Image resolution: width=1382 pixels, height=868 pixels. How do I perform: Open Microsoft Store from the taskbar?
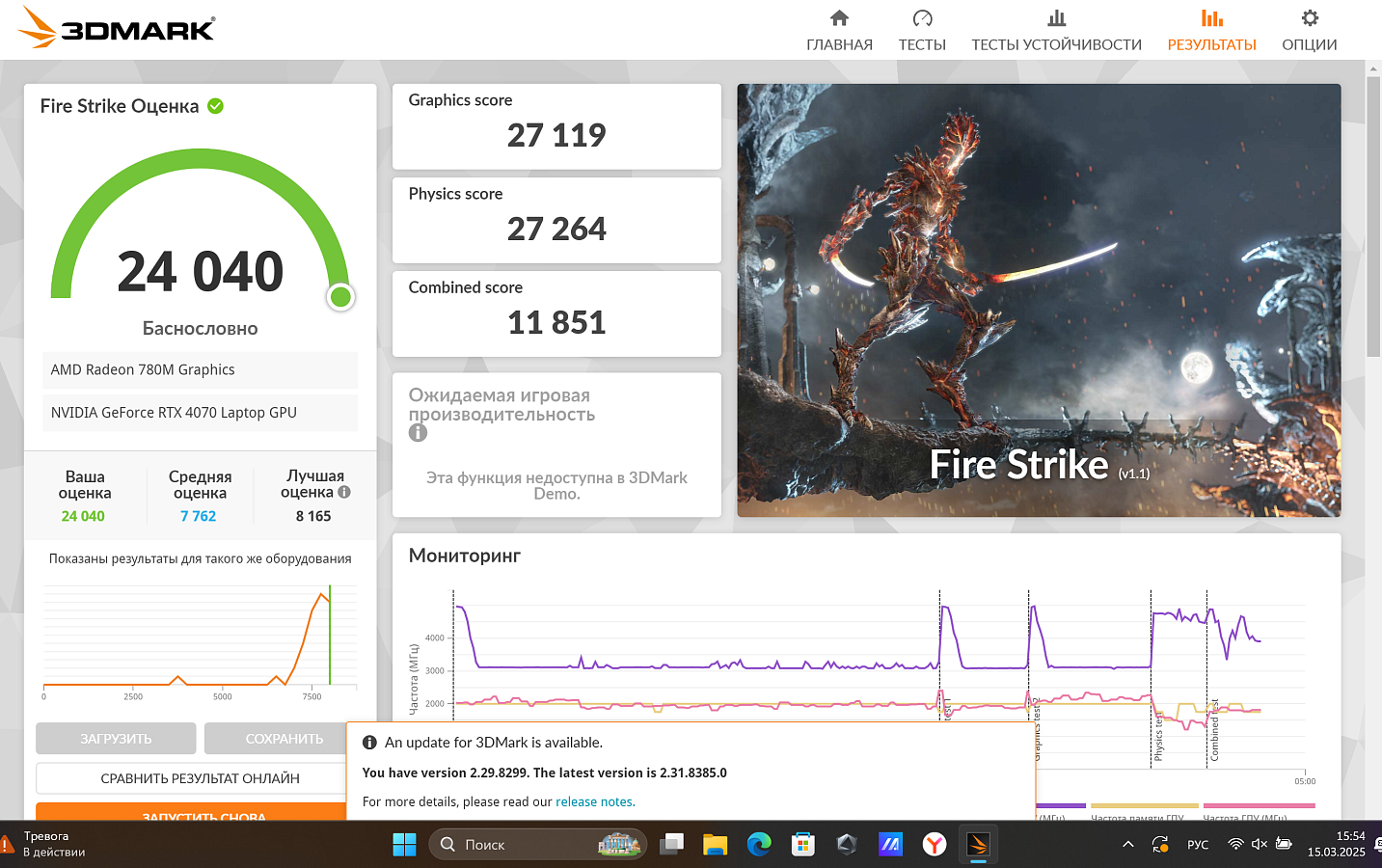pos(802,845)
